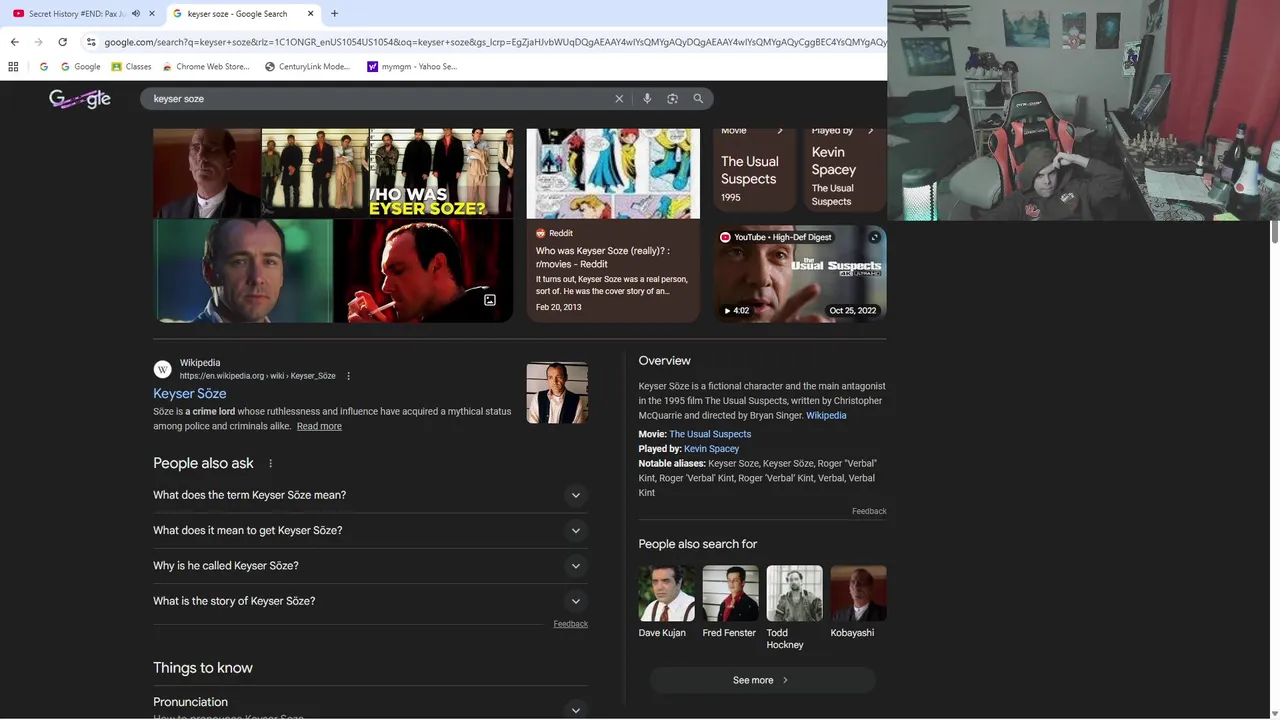Image resolution: width=1280 pixels, height=720 pixels.
Task: Search by image with Lens icon
Action: tap(672, 99)
